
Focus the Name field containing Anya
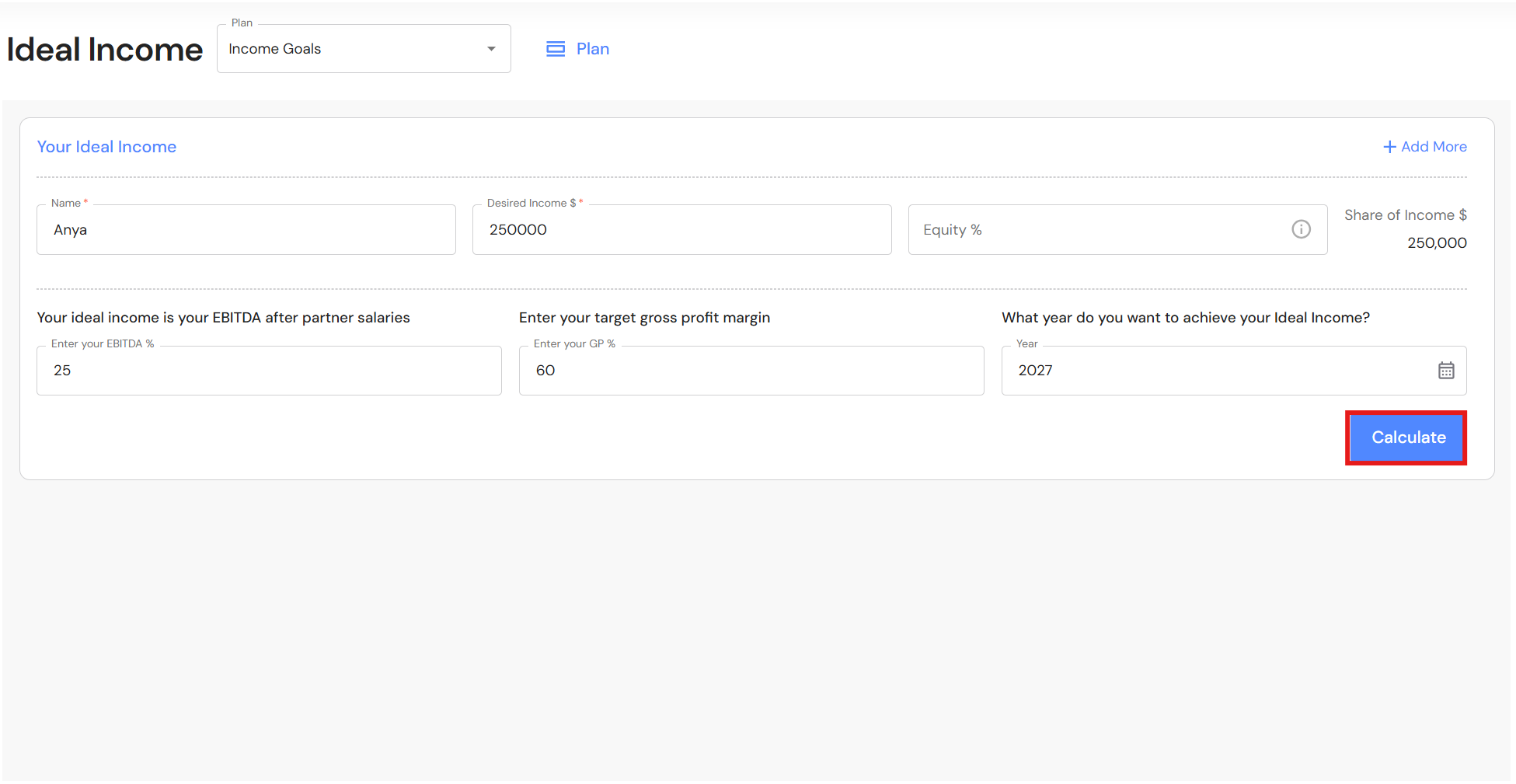click(x=246, y=230)
